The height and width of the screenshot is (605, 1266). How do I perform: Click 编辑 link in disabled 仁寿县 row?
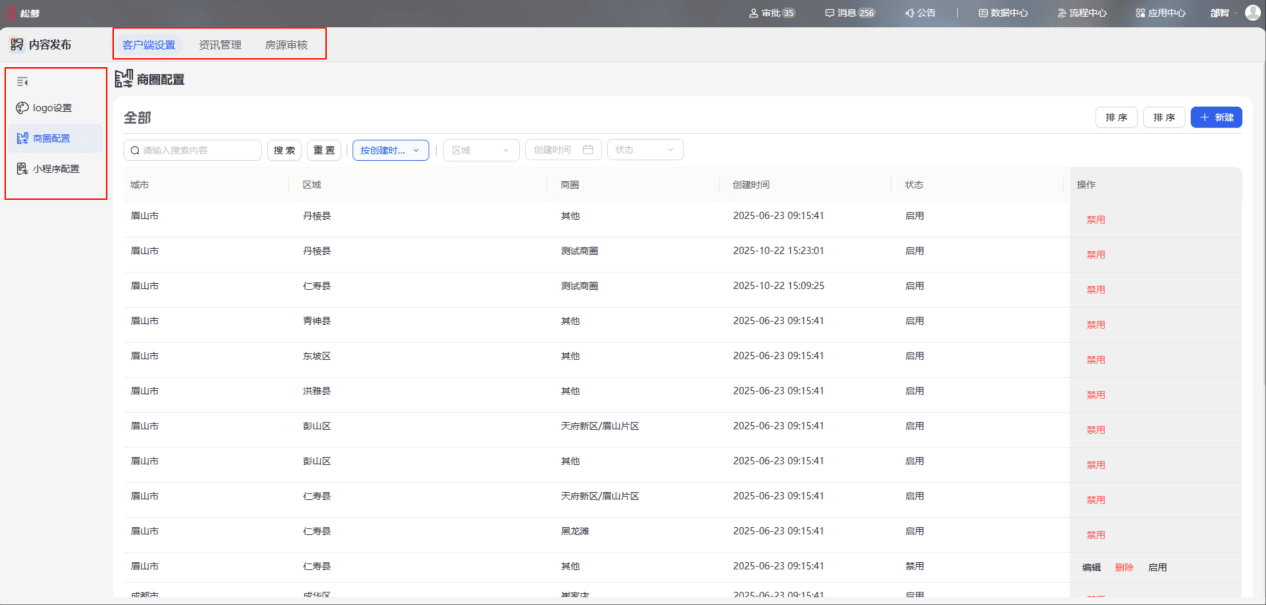tap(1091, 568)
